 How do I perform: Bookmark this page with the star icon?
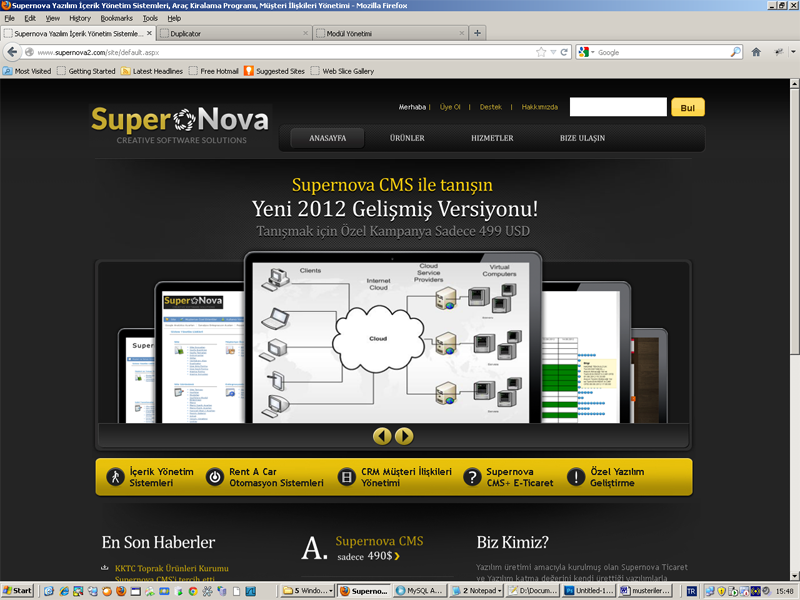[x=541, y=52]
